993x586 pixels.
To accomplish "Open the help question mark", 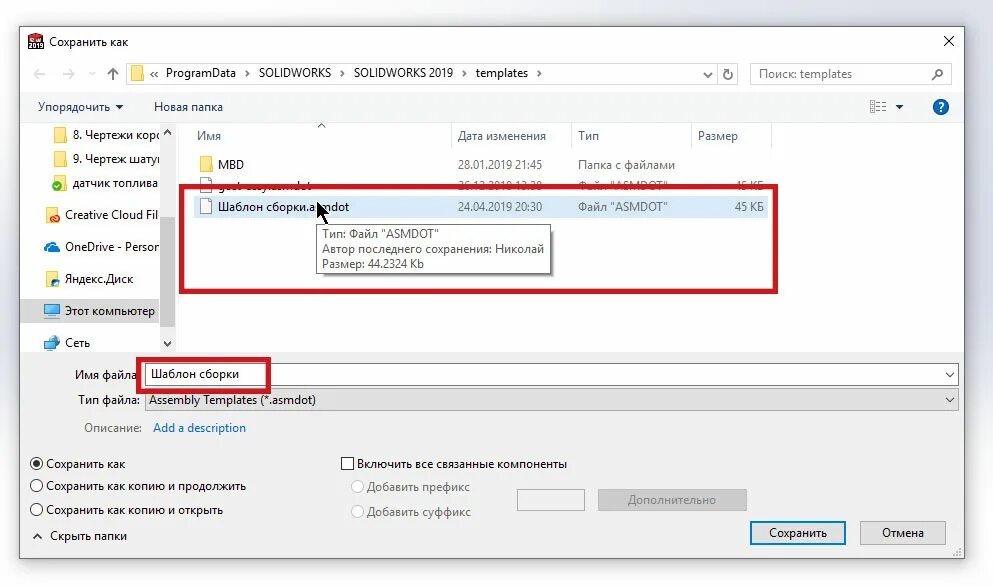I will tap(940, 107).
